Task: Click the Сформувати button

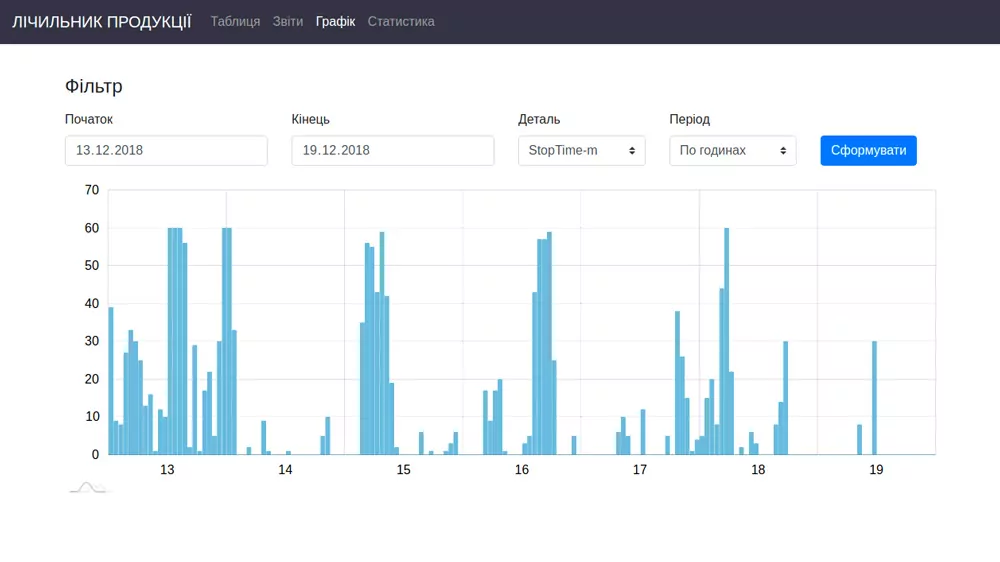Action: 869,151
